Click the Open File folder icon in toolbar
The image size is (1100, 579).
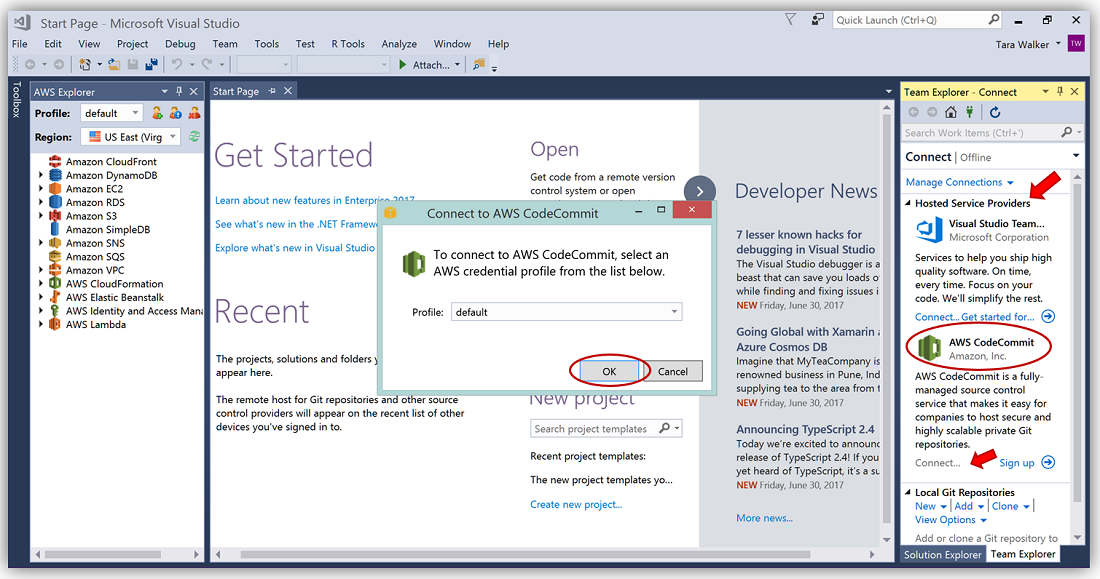click(x=115, y=65)
